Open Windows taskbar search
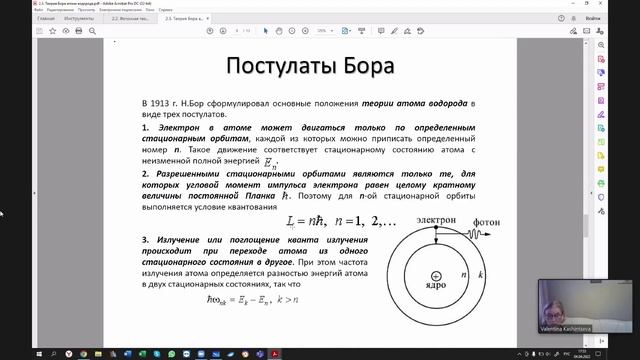 [53, 354]
